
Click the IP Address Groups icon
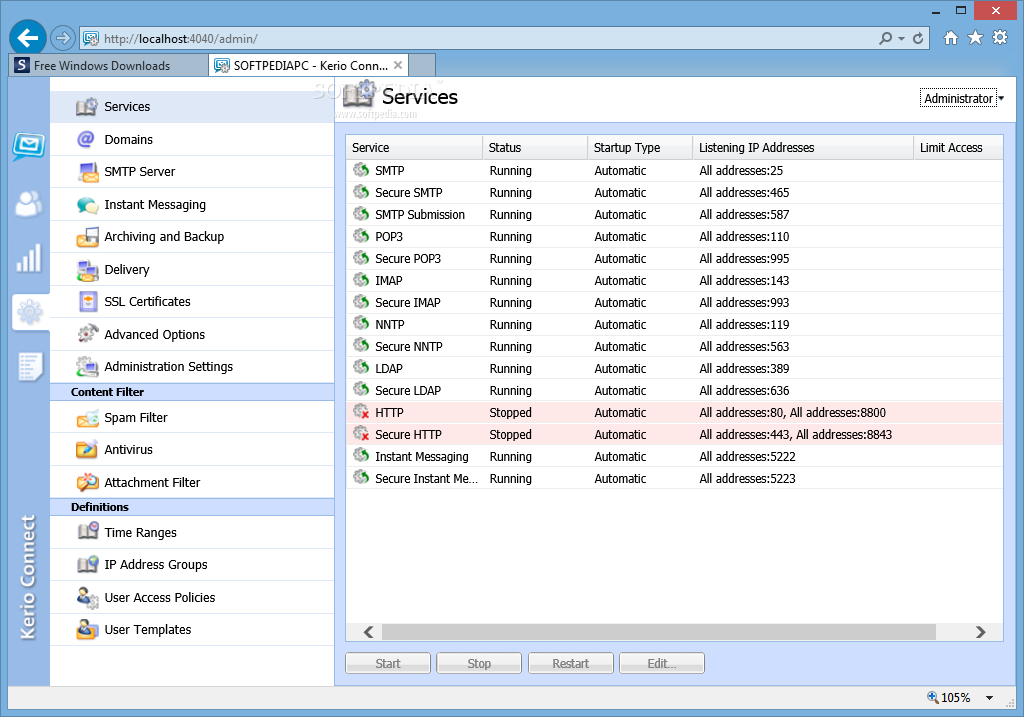pos(88,564)
